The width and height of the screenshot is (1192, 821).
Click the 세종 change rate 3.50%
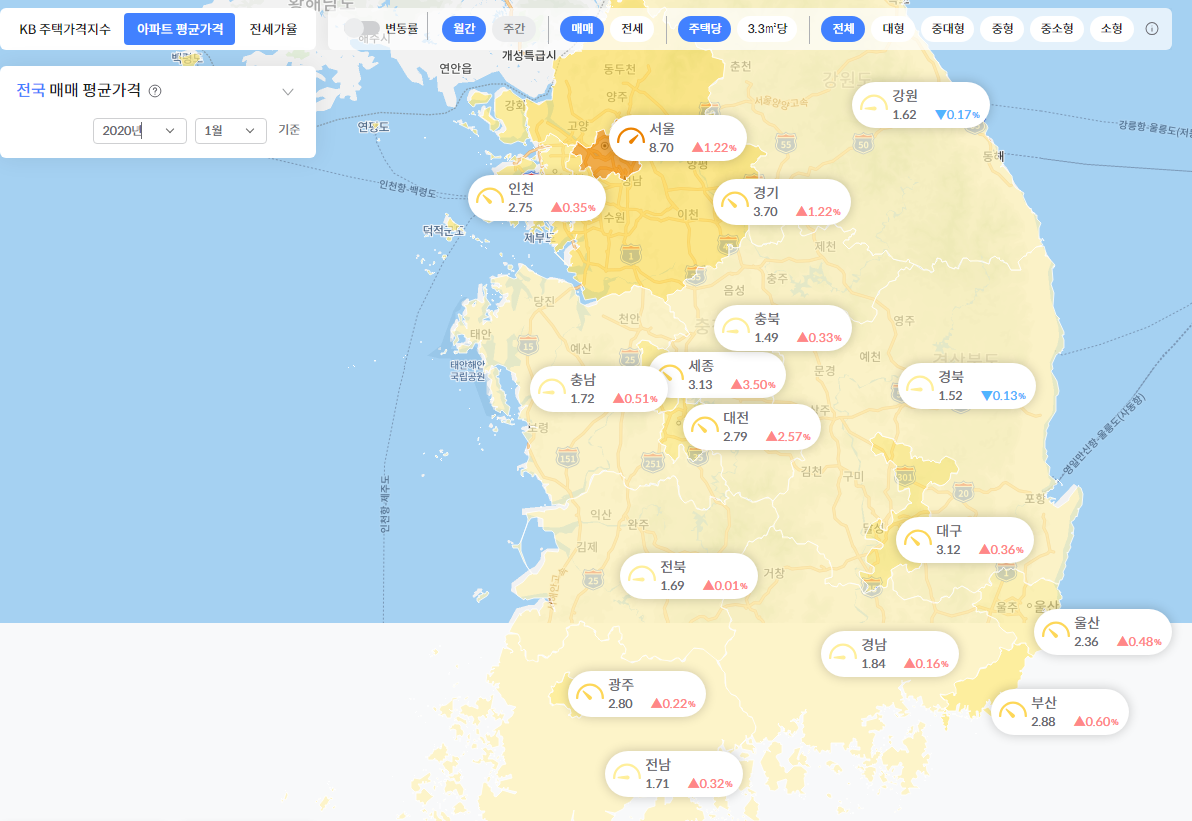click(753, 385)
